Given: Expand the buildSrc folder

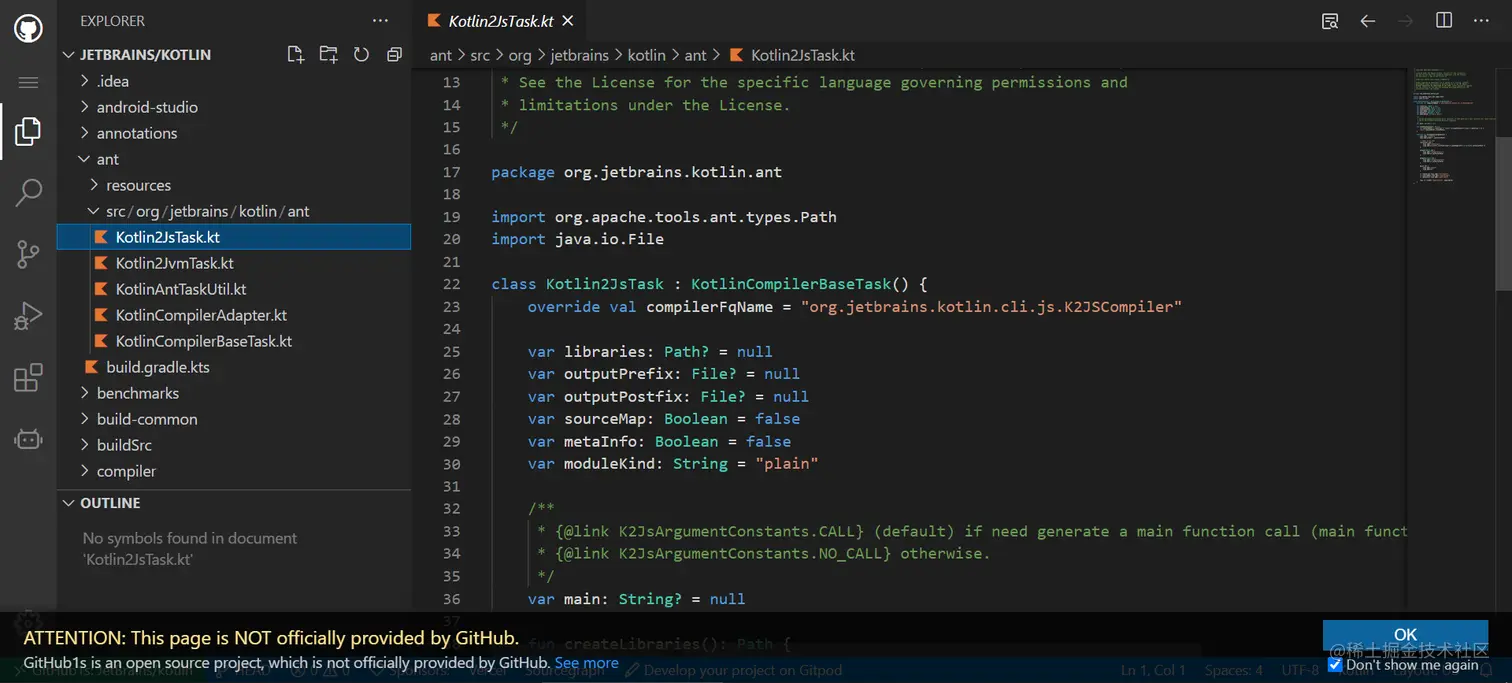Looking at the screenshot, I should (124, 445).
